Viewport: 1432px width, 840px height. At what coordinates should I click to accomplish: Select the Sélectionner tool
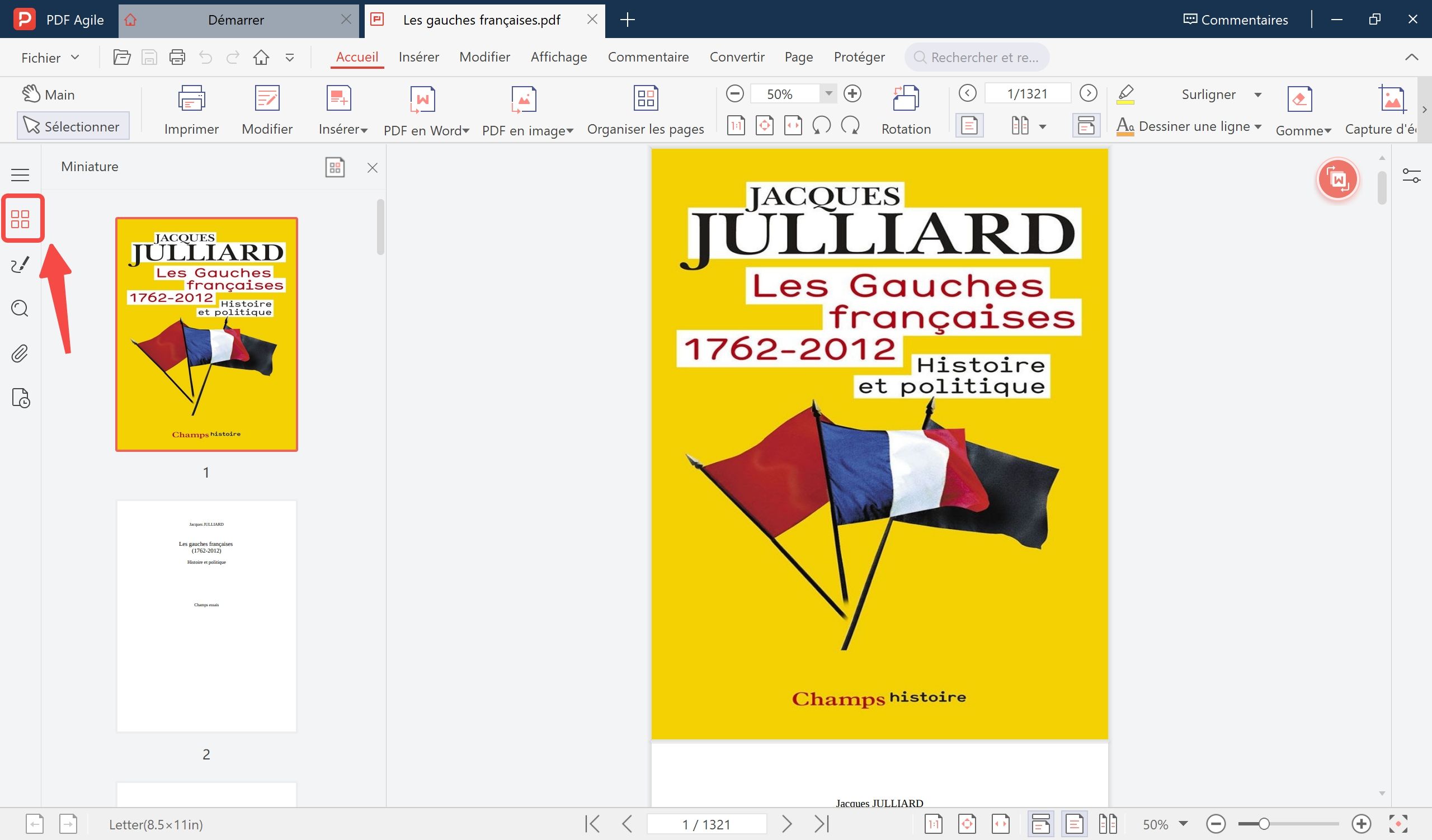(x=73, y=126)
